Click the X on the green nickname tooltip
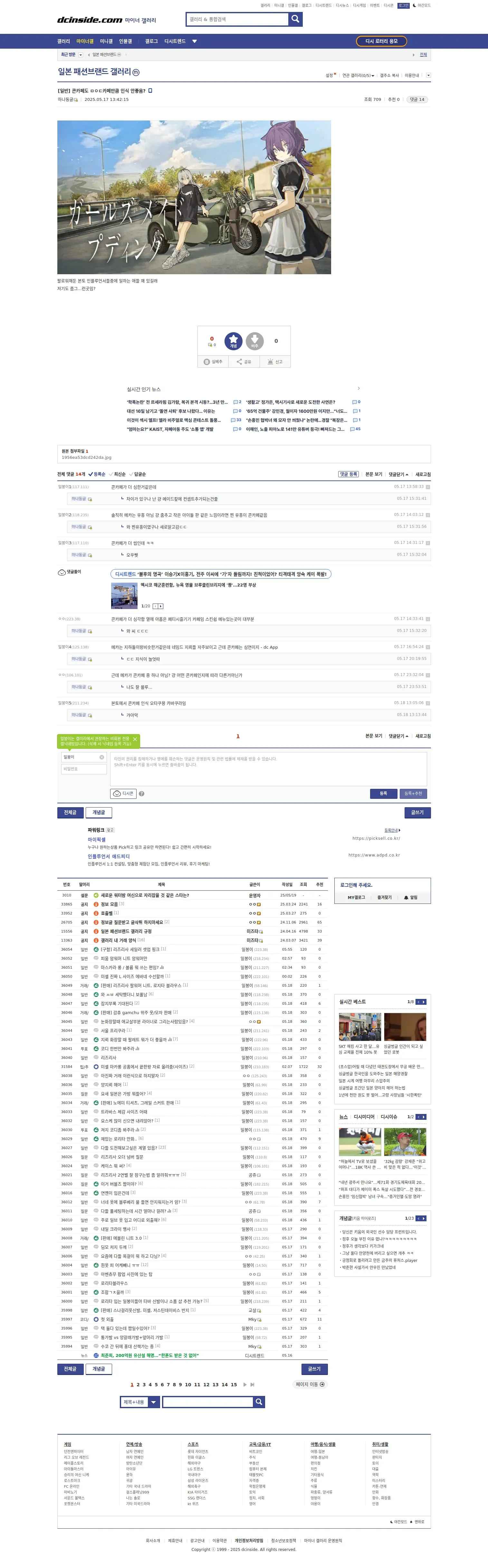The image size is (488, 1568). 135,739
